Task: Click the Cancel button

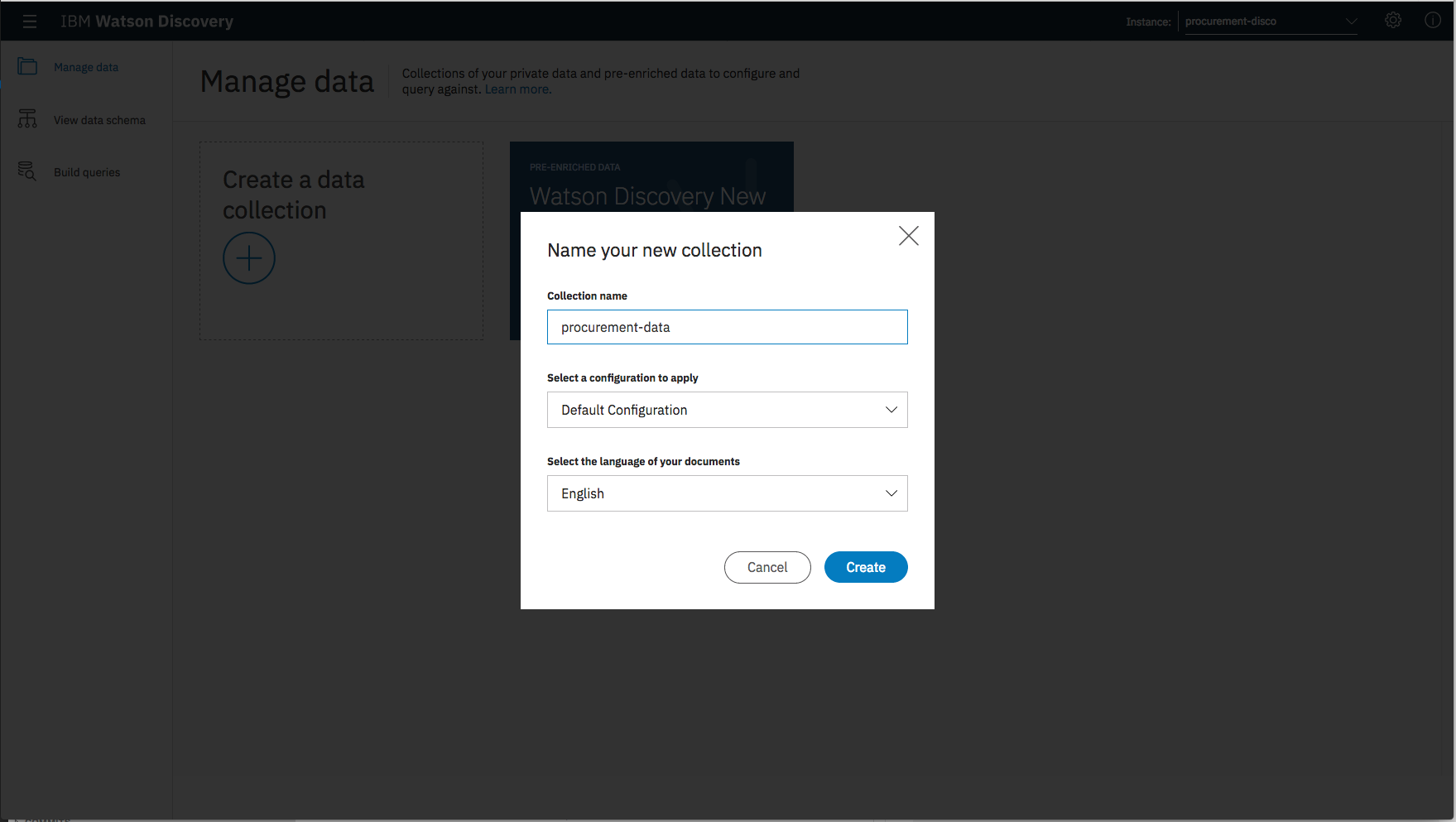Action: pos(767,567)
